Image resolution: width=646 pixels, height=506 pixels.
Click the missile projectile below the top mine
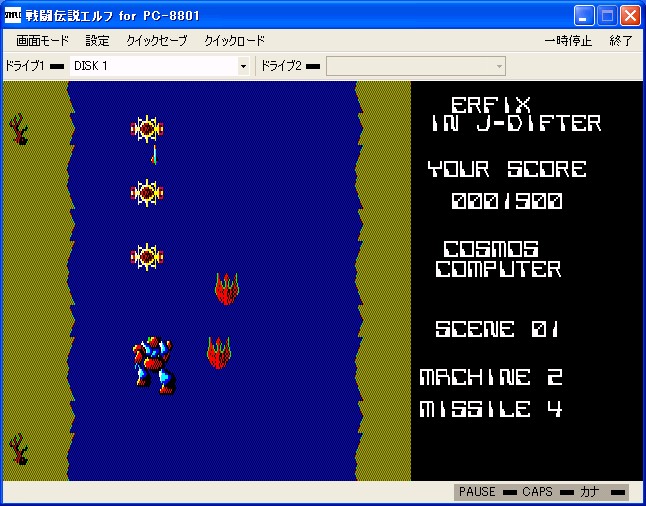point(154,155)
